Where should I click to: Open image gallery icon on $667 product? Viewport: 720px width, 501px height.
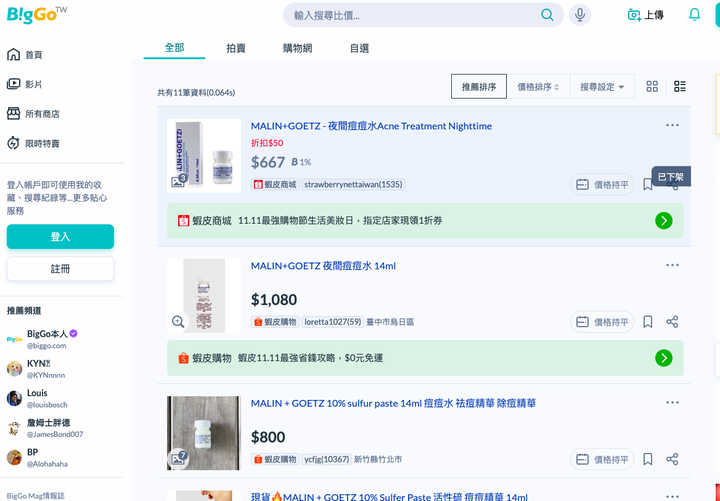(x=179, y=181)
